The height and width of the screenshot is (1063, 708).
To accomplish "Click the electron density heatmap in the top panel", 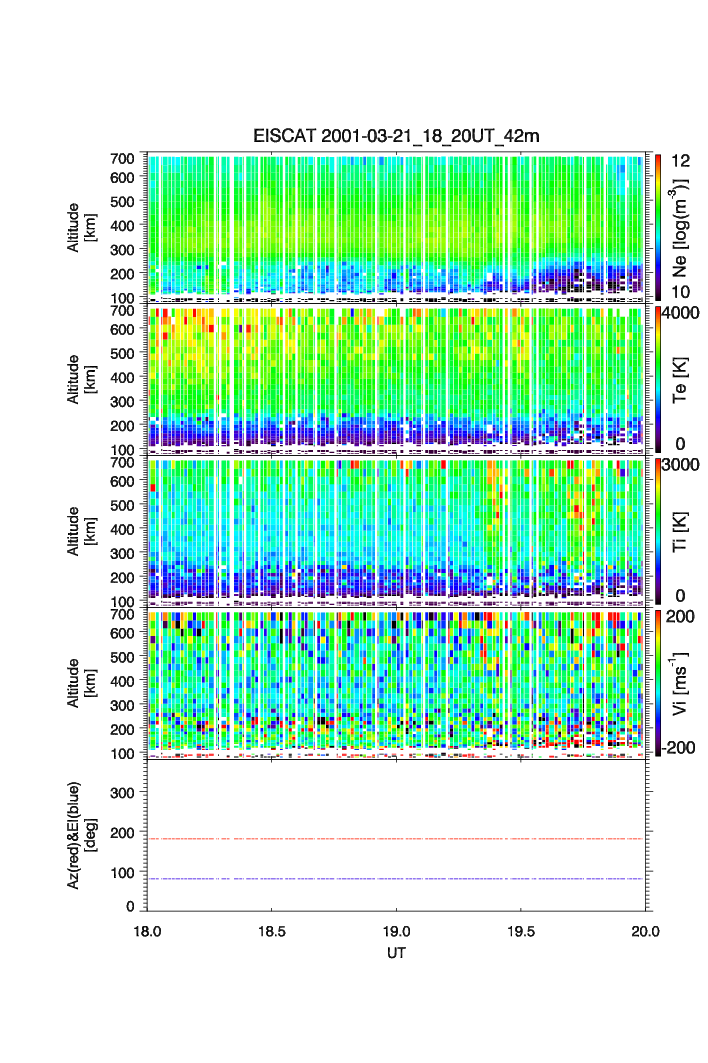I will (x=398, y=226).
